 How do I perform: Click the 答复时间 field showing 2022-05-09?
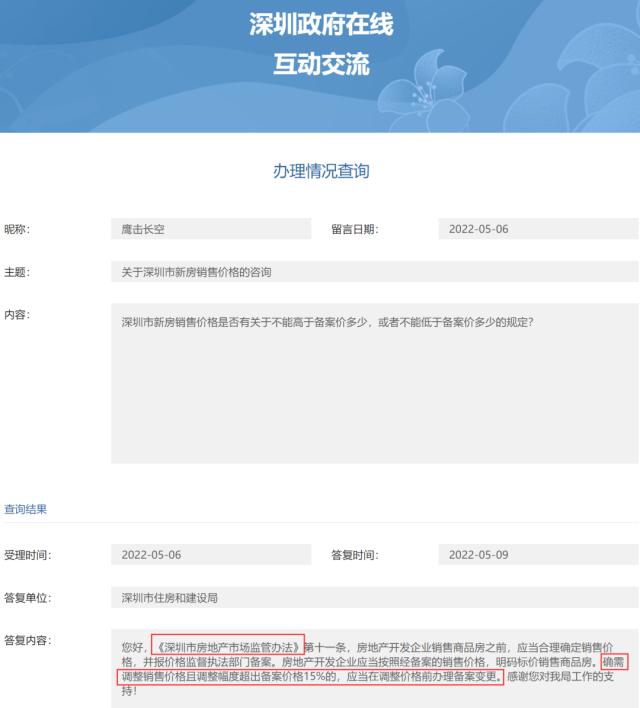click(538, 554)
